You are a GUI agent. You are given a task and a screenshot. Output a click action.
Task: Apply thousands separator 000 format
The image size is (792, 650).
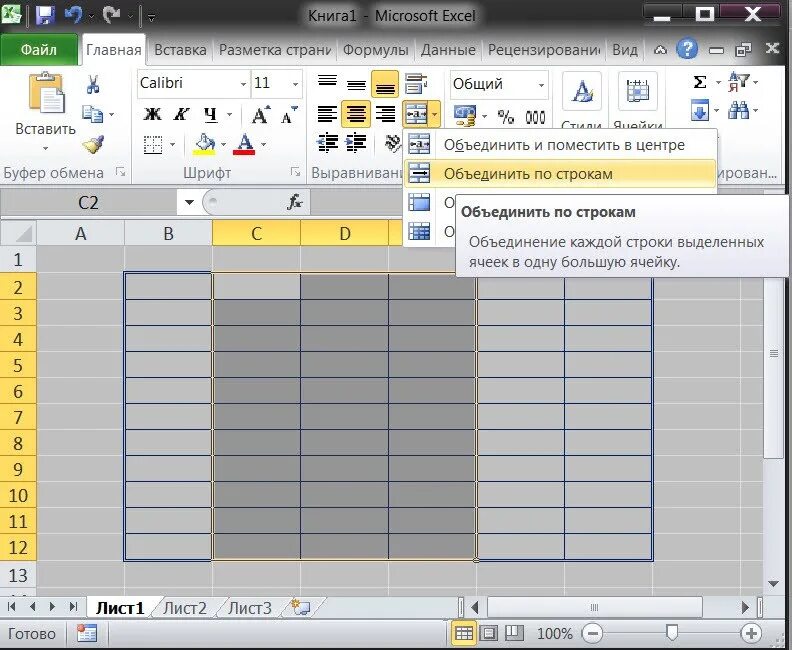pyautogui.click(x=535, y=117)
